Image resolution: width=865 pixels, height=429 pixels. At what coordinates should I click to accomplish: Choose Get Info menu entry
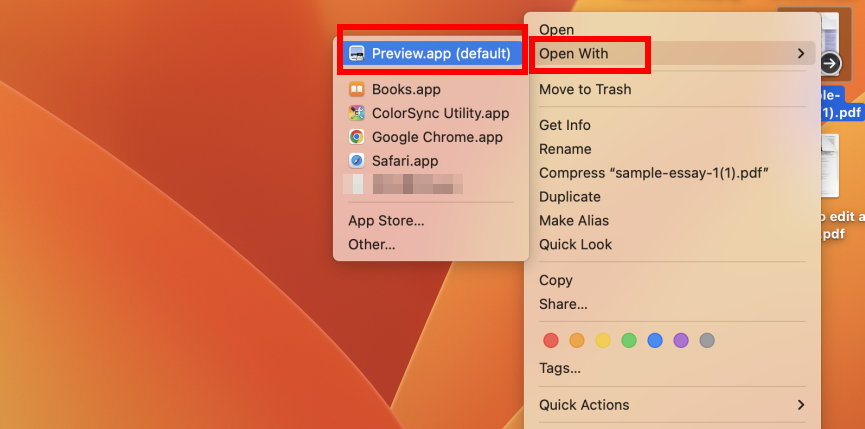click(x=565, y=125)
